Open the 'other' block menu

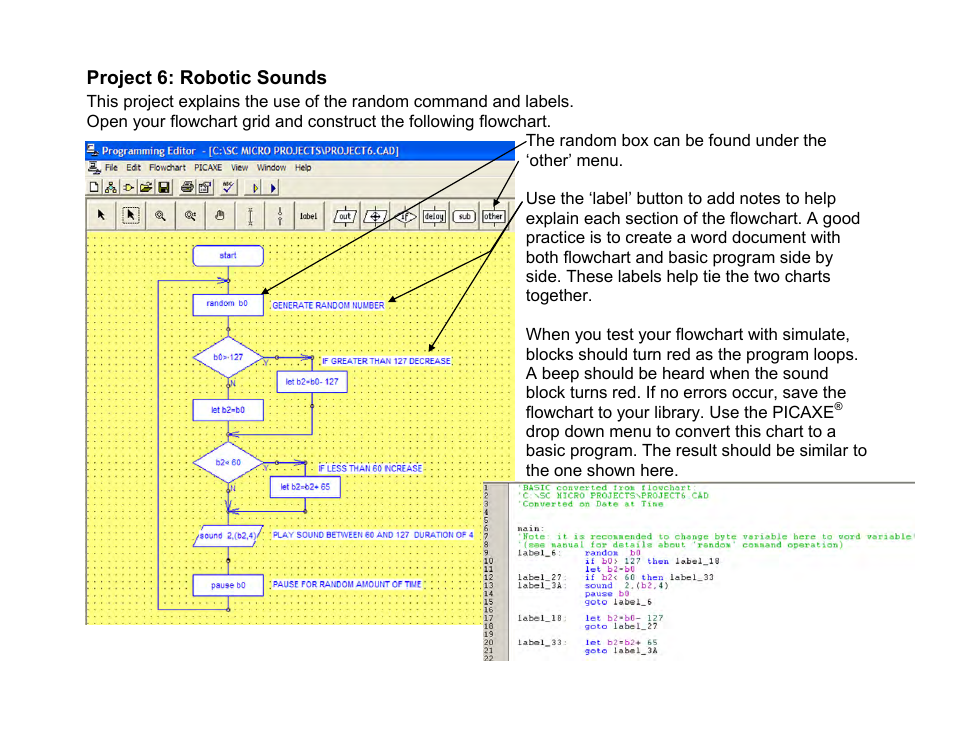coord(493,216)
